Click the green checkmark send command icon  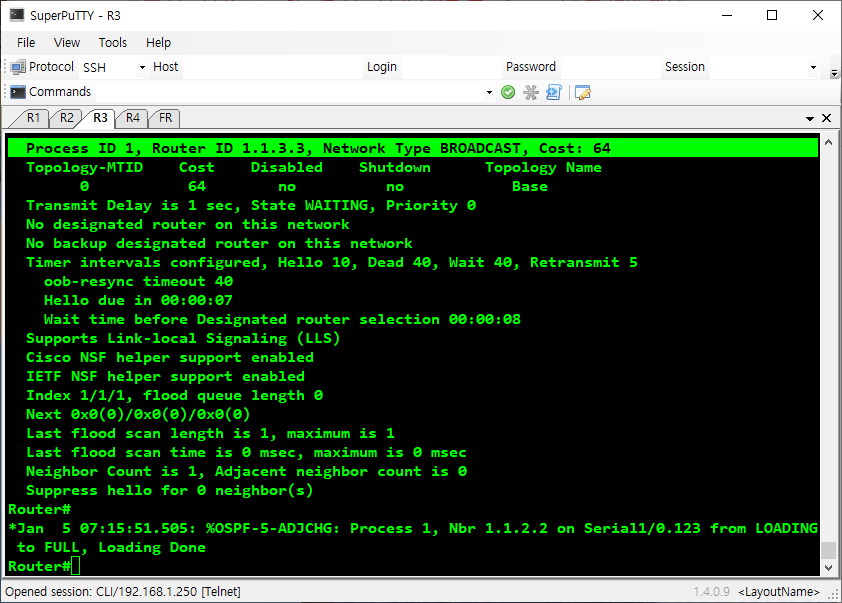click(507, 92)
